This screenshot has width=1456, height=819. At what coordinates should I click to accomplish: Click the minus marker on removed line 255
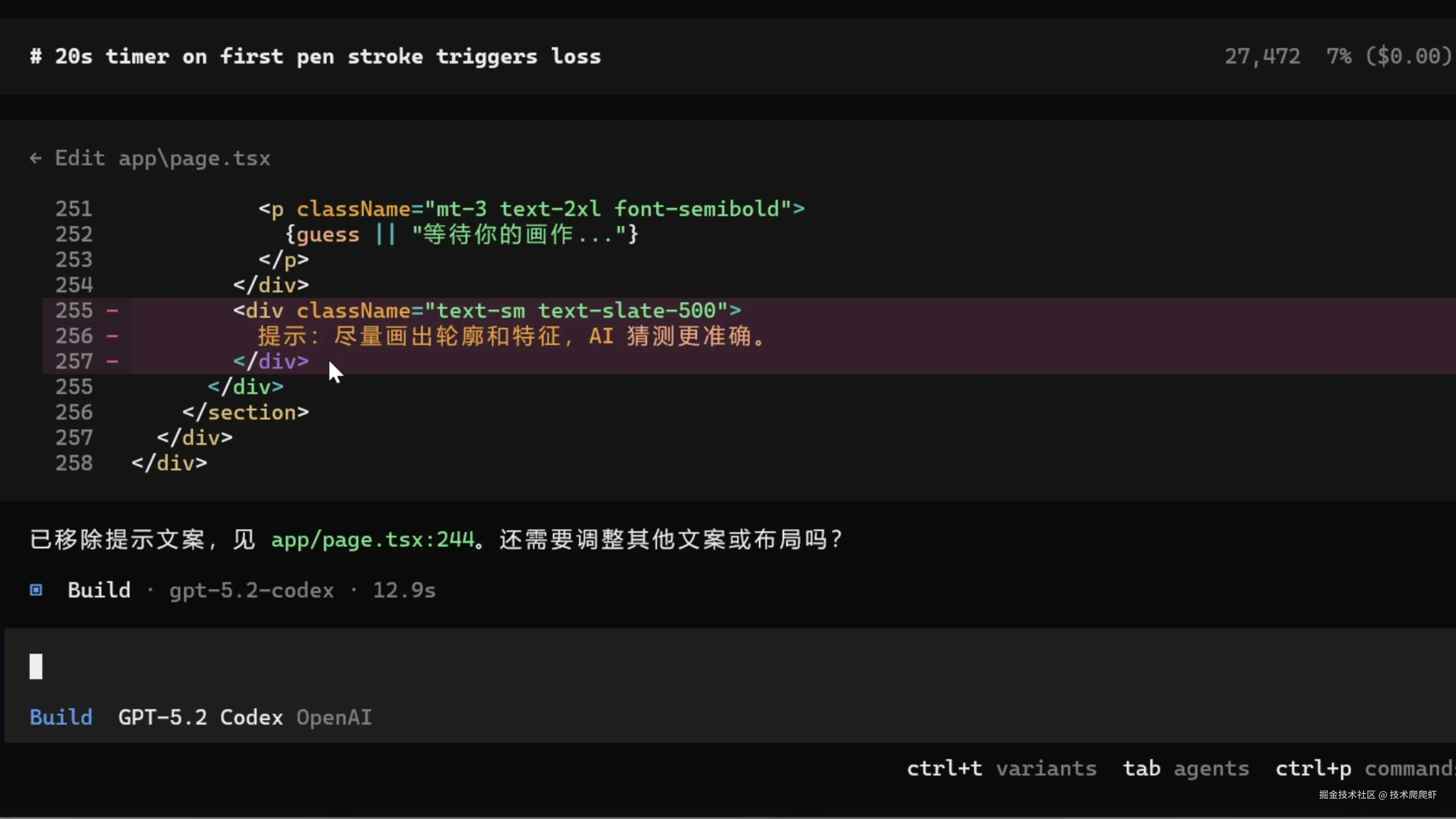[x=113, y=310]
